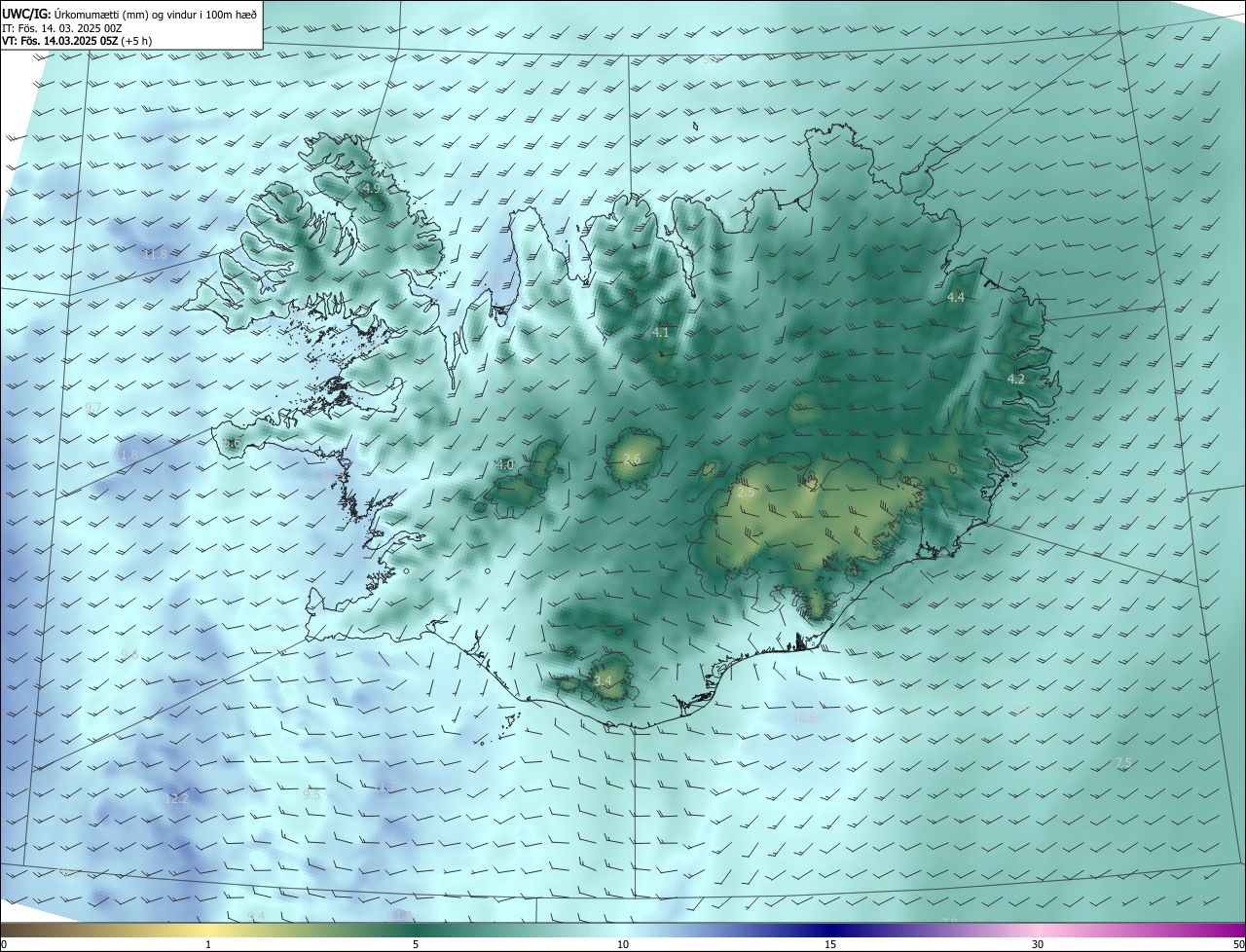Click the 9.6 value label
The width and height of the screenshot is (1246, 952).
129,654
